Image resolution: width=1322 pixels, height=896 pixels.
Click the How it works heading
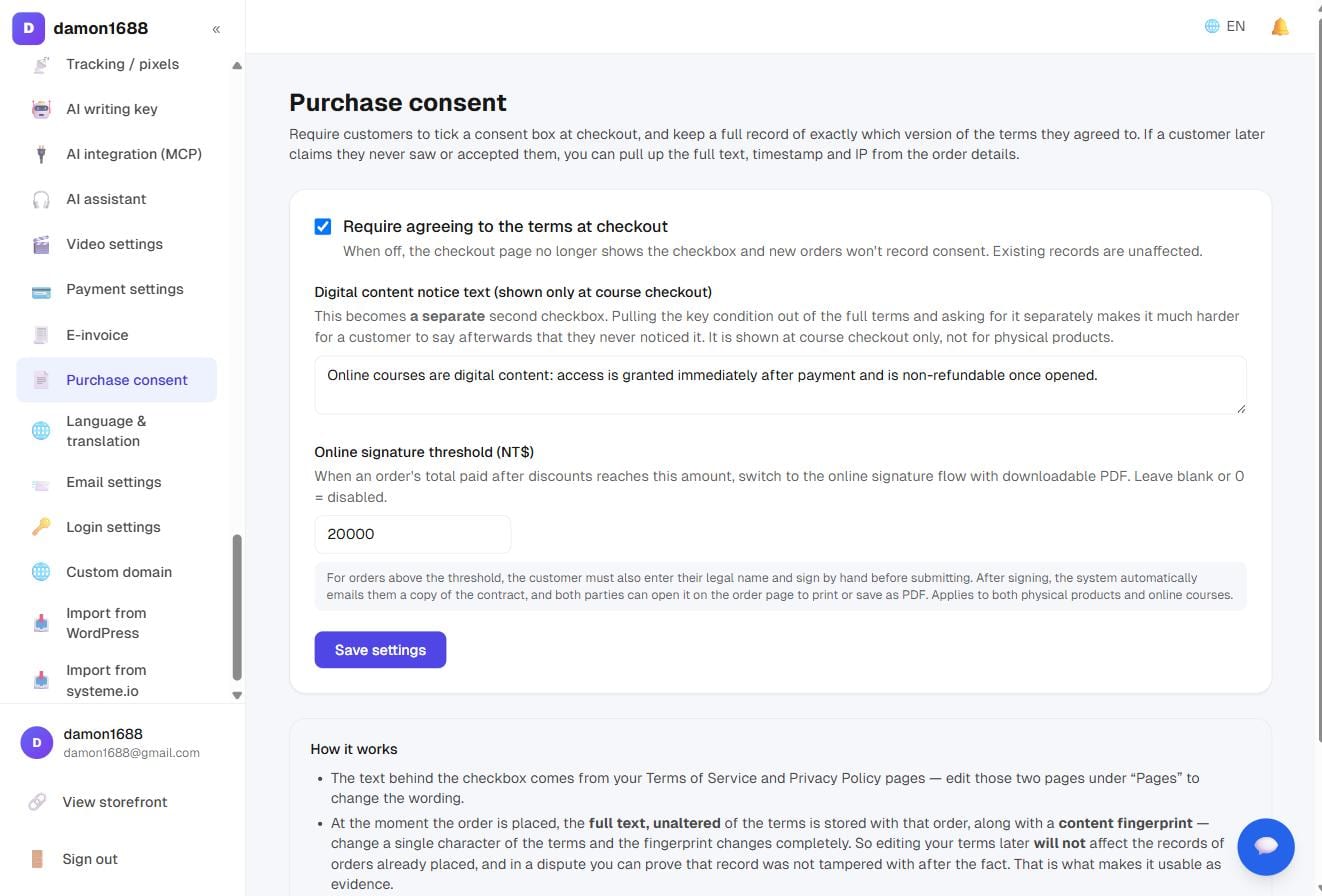[354, 749]
